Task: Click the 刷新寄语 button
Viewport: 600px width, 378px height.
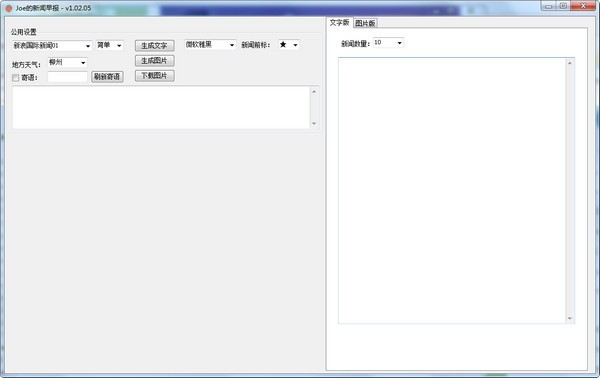Action: (107, 77)
